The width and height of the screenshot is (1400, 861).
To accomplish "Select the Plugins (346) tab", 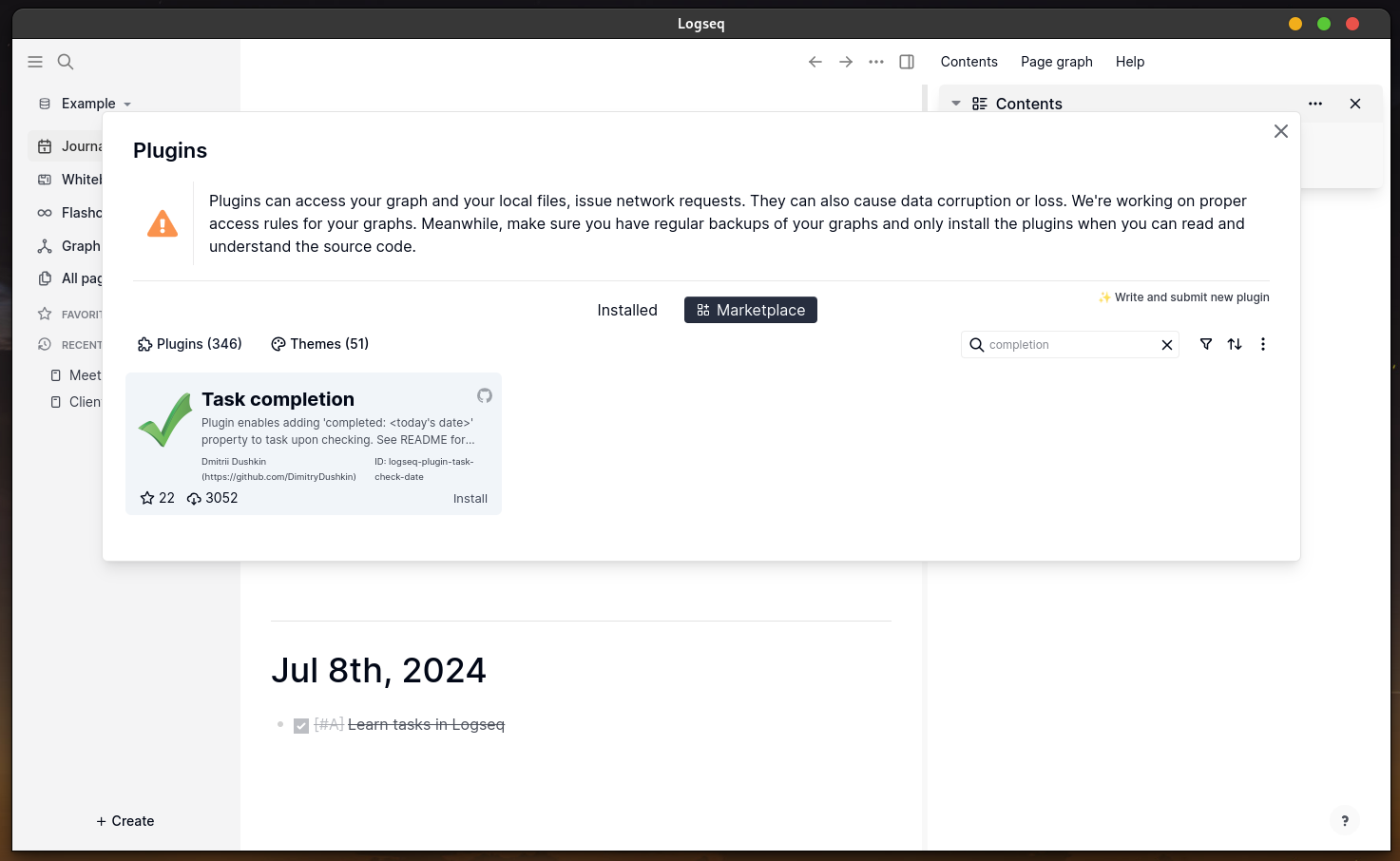I will click(190, 344).
